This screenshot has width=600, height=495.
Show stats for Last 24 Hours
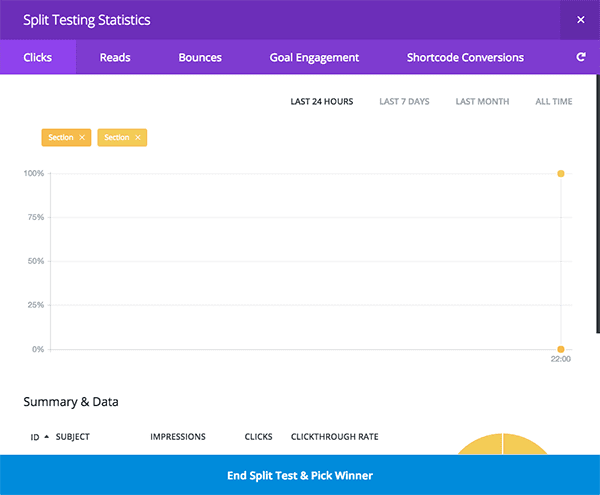321,102
